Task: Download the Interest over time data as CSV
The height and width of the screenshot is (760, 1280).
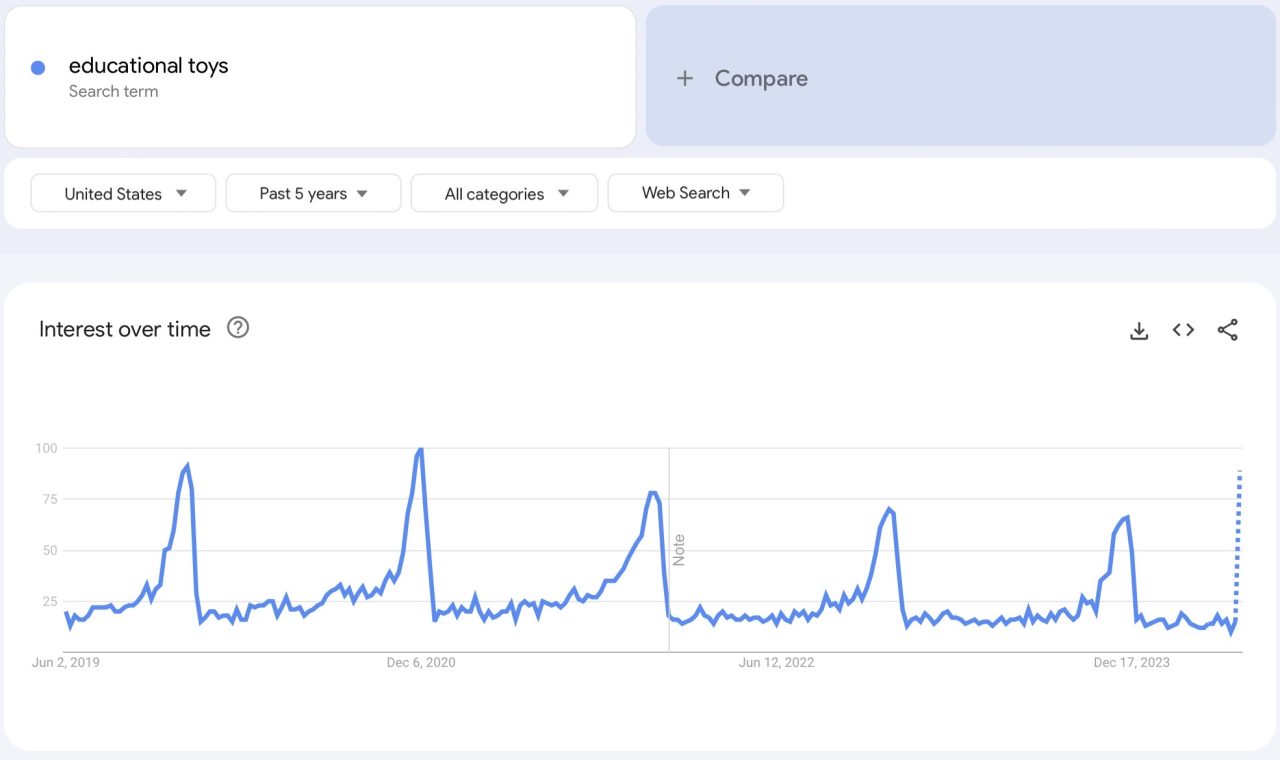Action: [1139, 329]
